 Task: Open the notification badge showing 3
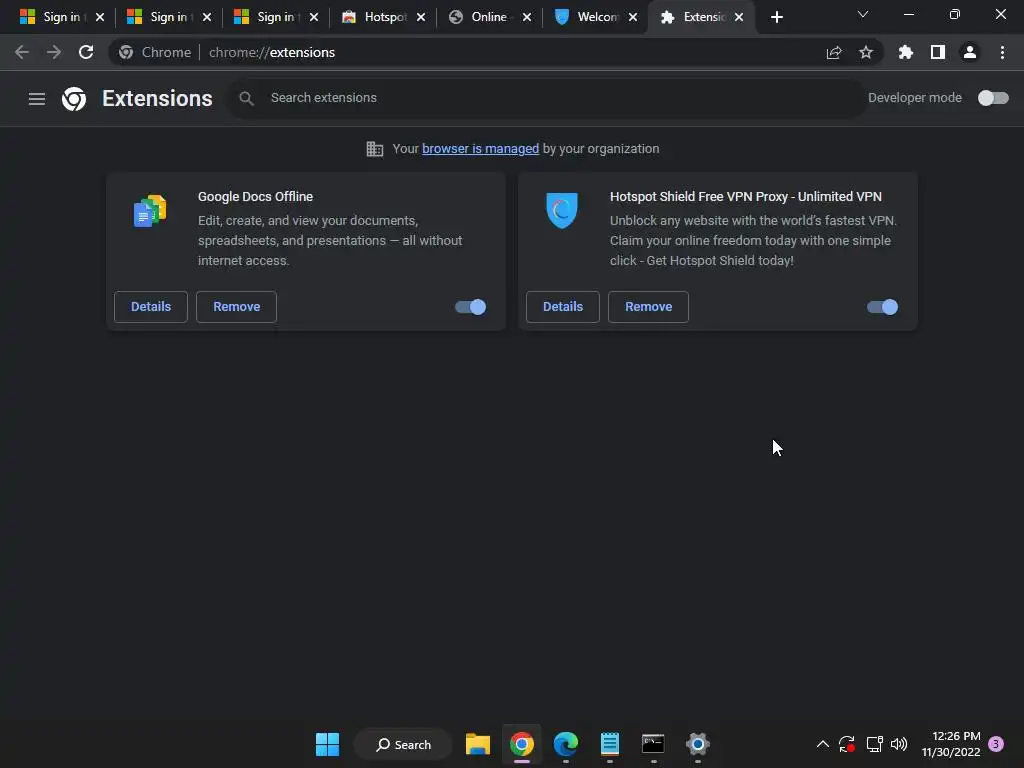996,744
